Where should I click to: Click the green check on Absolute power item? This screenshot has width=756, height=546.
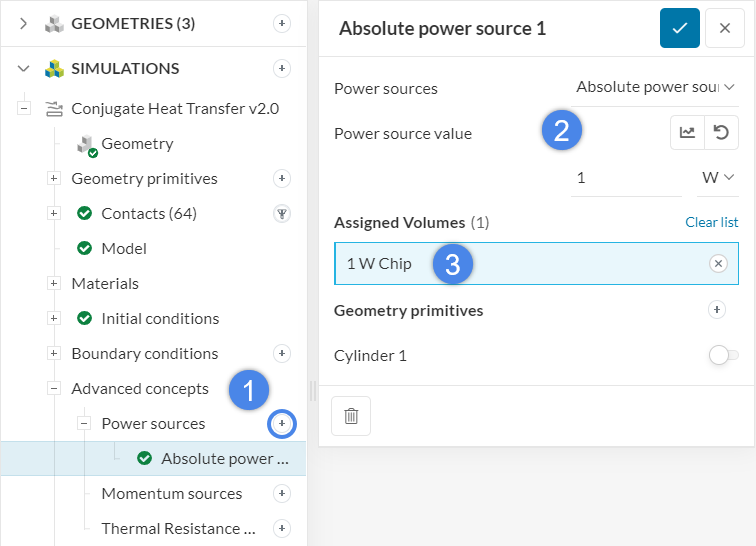click(x=144, y=458)
